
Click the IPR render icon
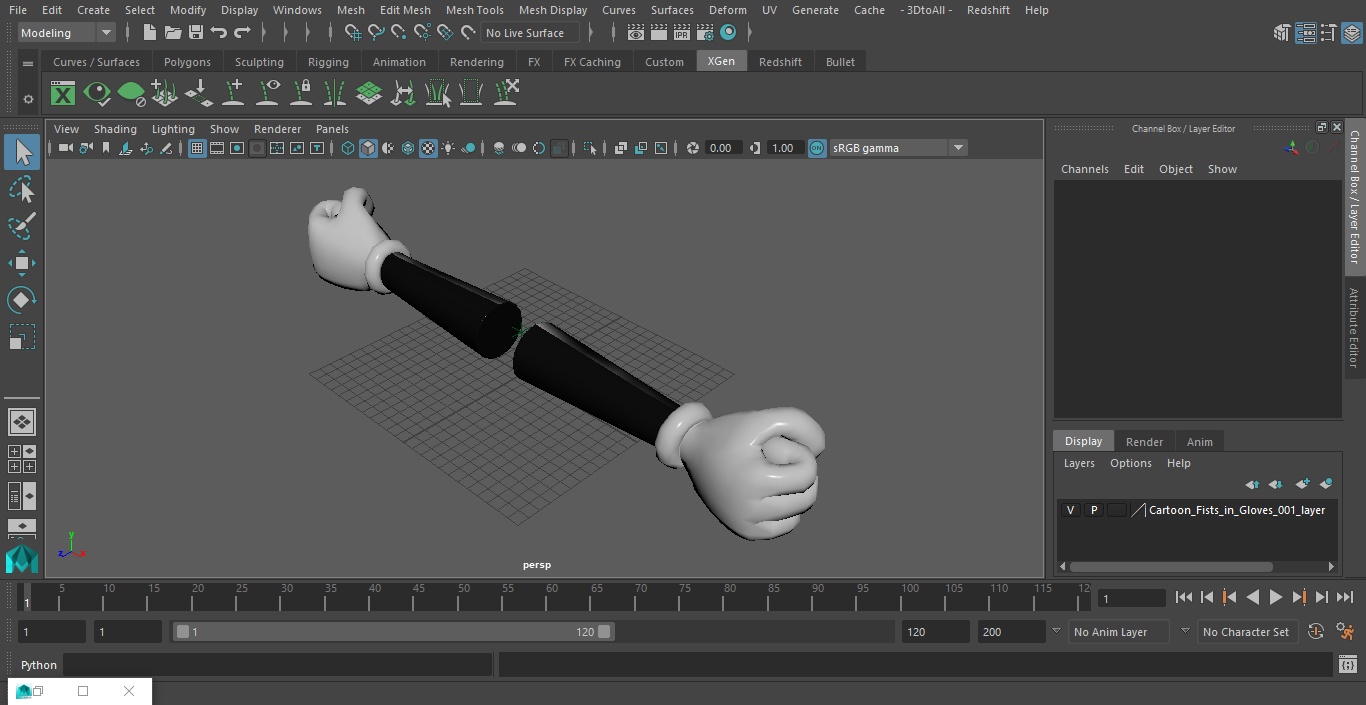point(682,33)
